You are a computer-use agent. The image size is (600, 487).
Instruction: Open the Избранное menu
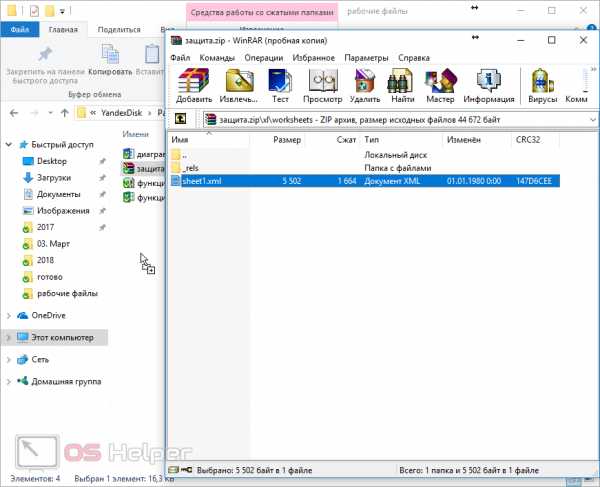[313, 58]
